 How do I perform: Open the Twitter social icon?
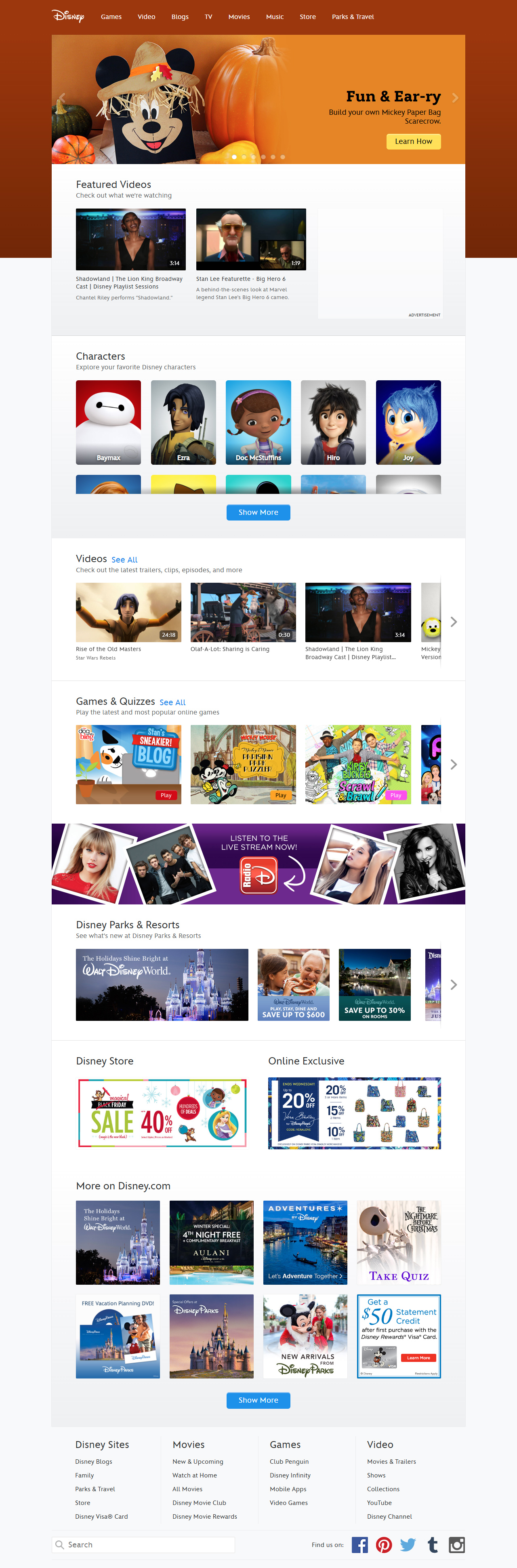point(408,1545)
